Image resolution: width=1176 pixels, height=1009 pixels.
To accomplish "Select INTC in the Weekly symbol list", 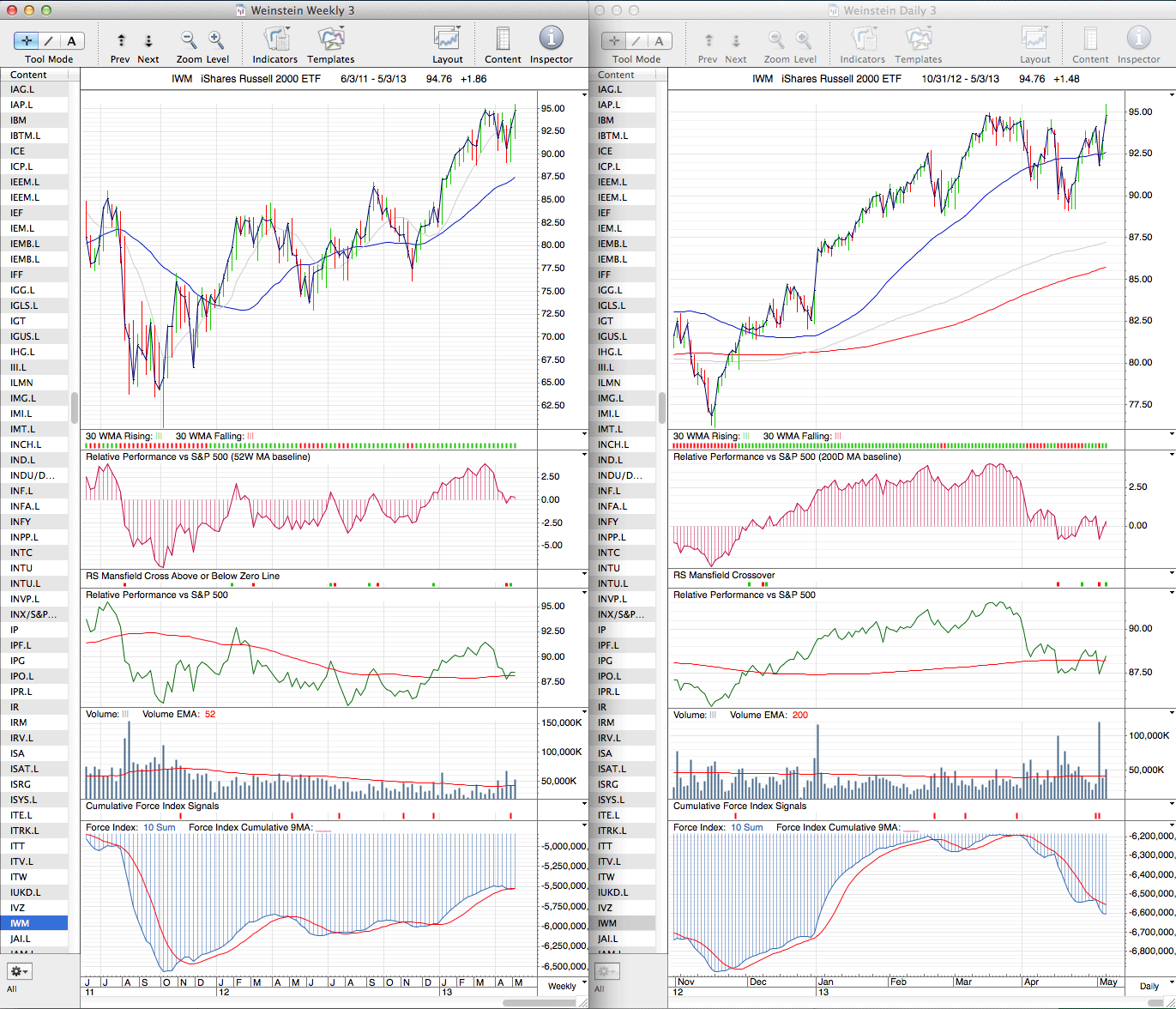I will click(21, 553).
